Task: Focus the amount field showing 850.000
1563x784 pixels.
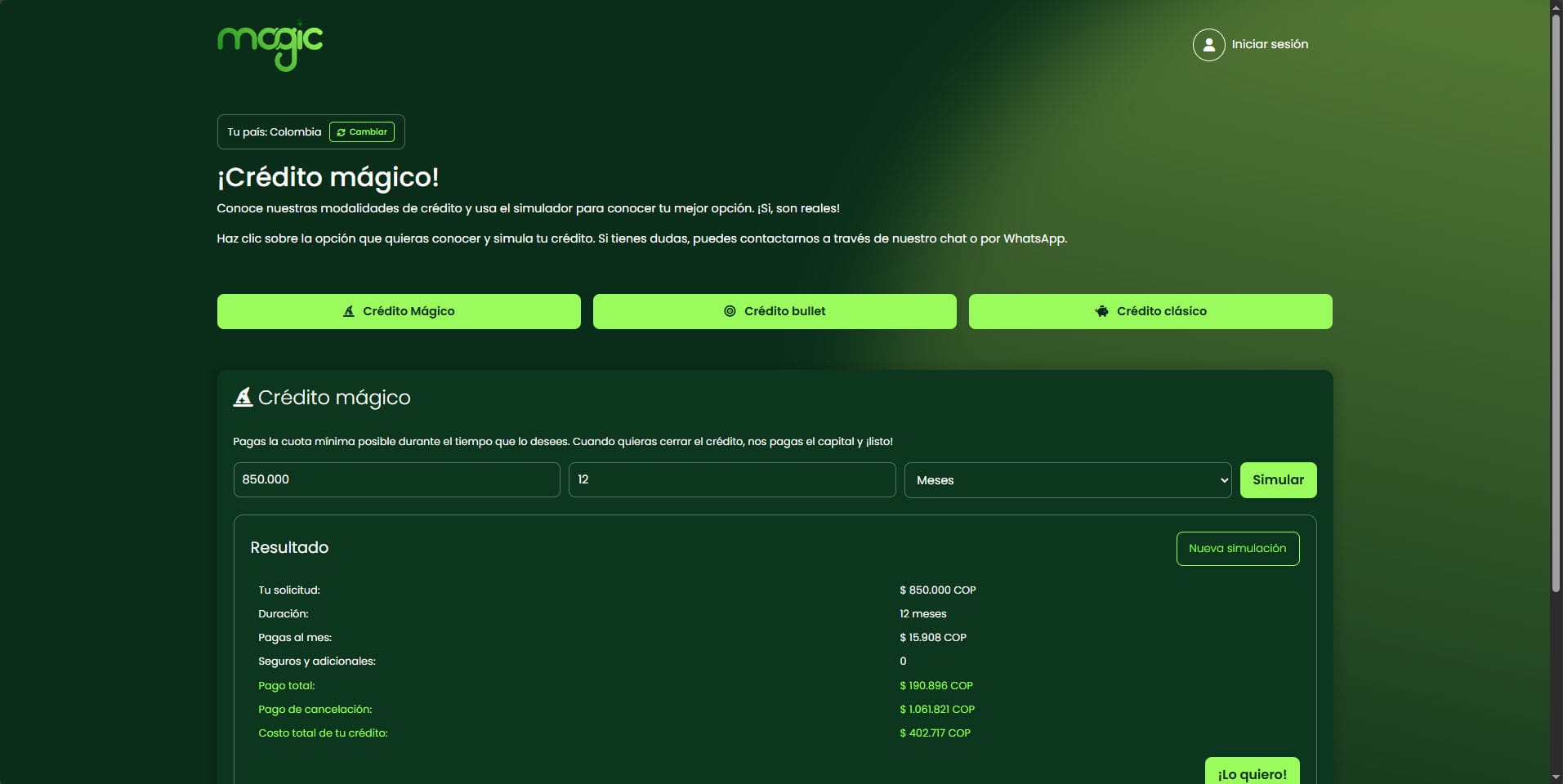Action: pyautogui.click(x=396, y=480)
